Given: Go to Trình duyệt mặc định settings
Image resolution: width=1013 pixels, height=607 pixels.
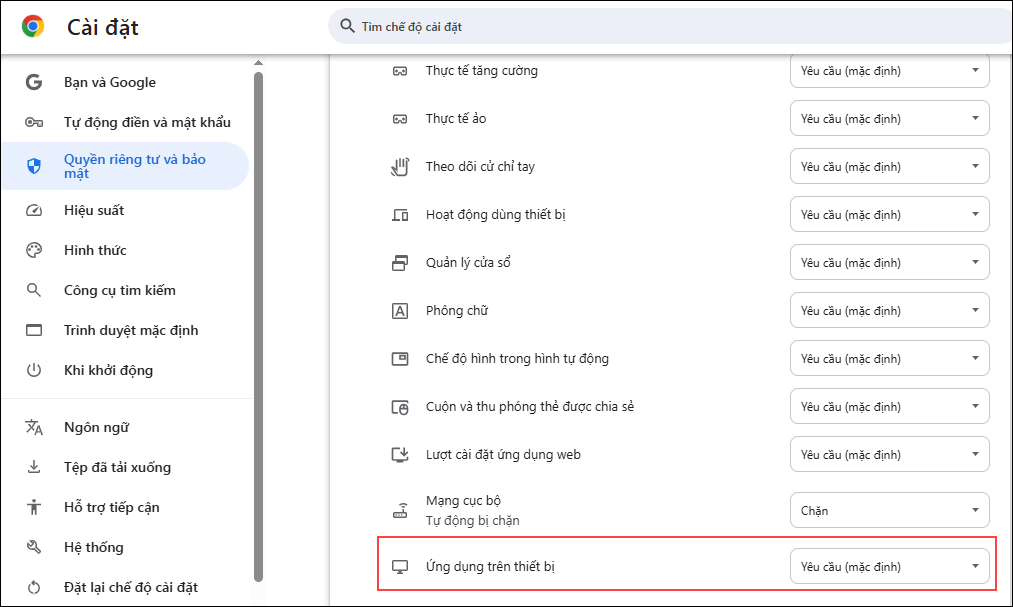Looking at the screenshot, I should (x=131, y=330).
